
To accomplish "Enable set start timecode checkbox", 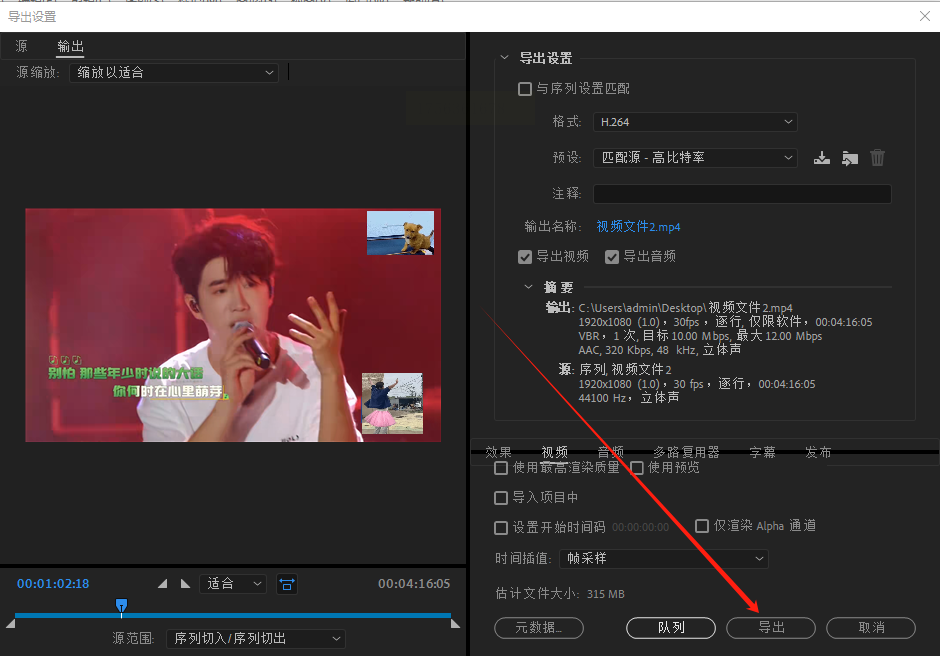I will point(501,528).
